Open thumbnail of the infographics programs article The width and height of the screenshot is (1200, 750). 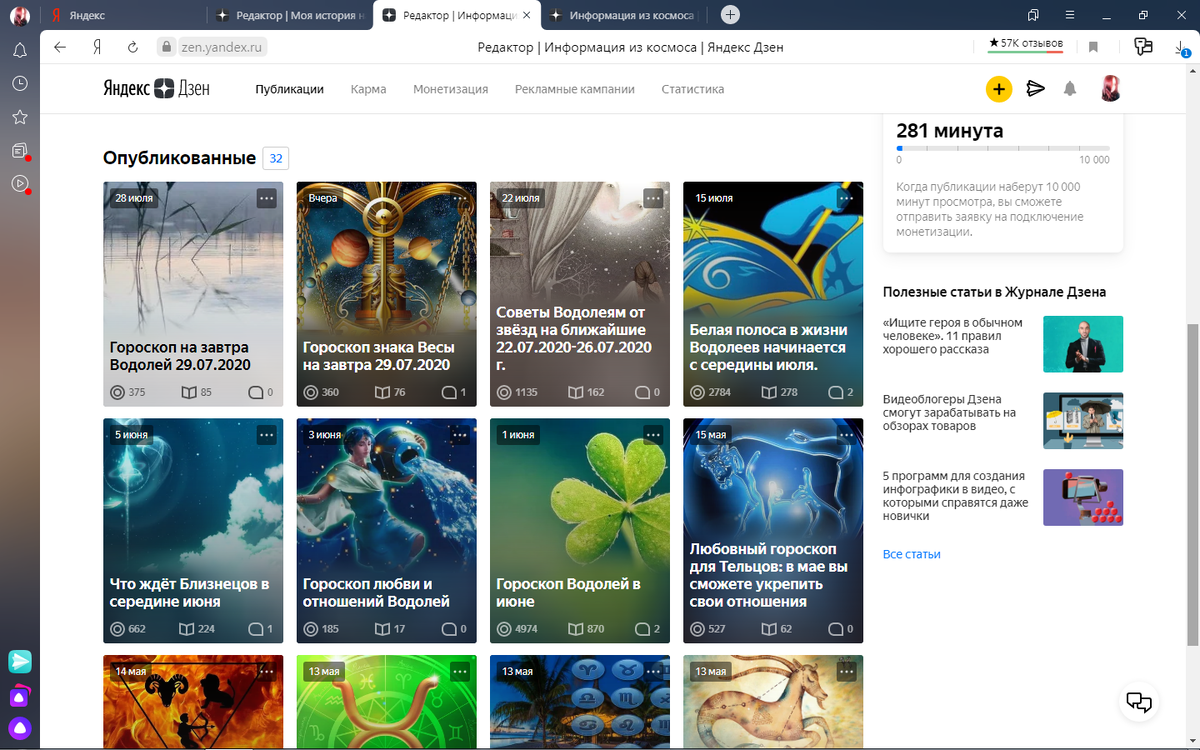[1083, 497]
